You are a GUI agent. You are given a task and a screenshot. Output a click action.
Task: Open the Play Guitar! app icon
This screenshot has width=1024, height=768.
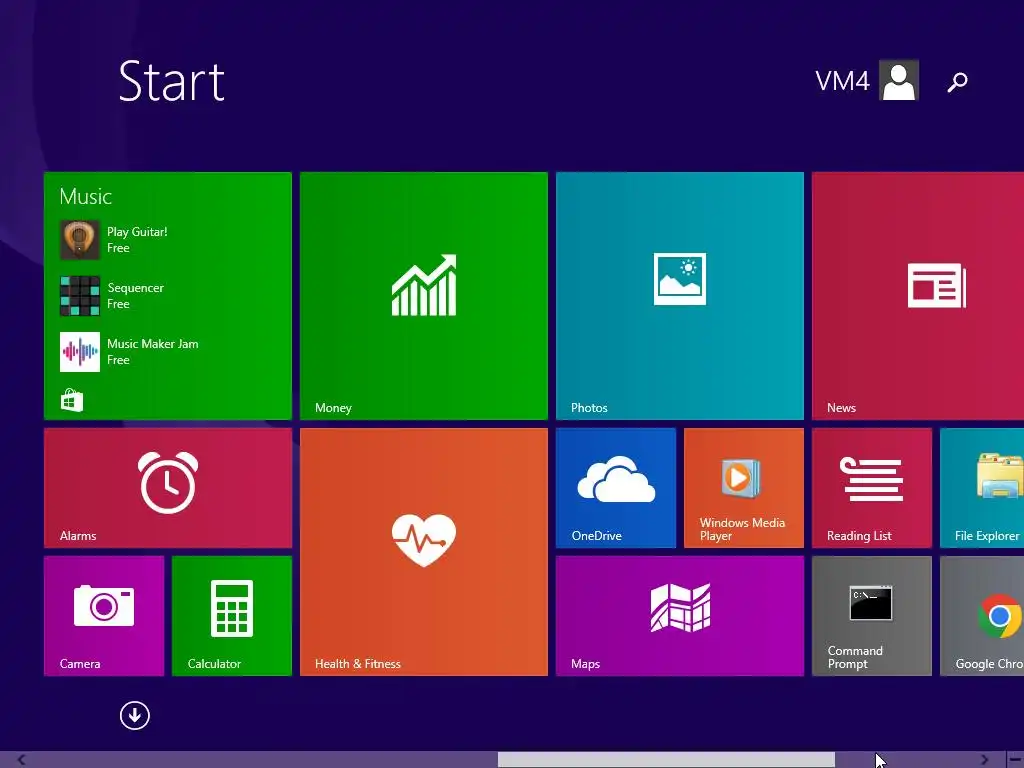pyautogui.click(x=80, y=240)
